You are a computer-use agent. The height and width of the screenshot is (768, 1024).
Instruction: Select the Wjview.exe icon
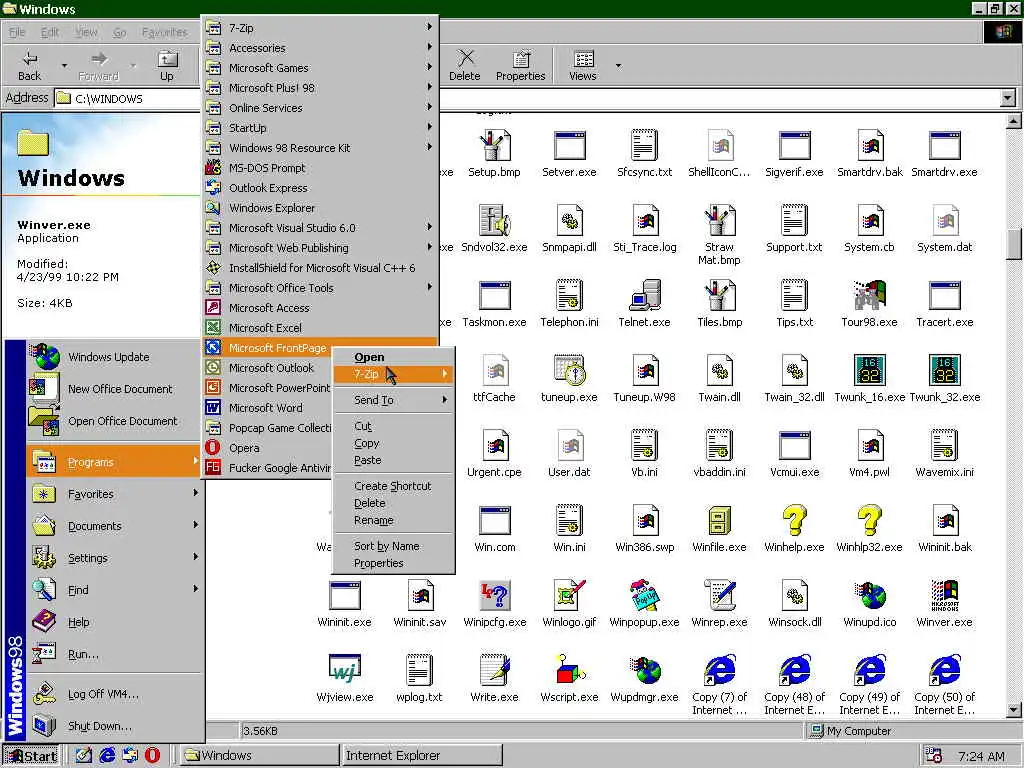pyautogui.click(x=344, y=670)
